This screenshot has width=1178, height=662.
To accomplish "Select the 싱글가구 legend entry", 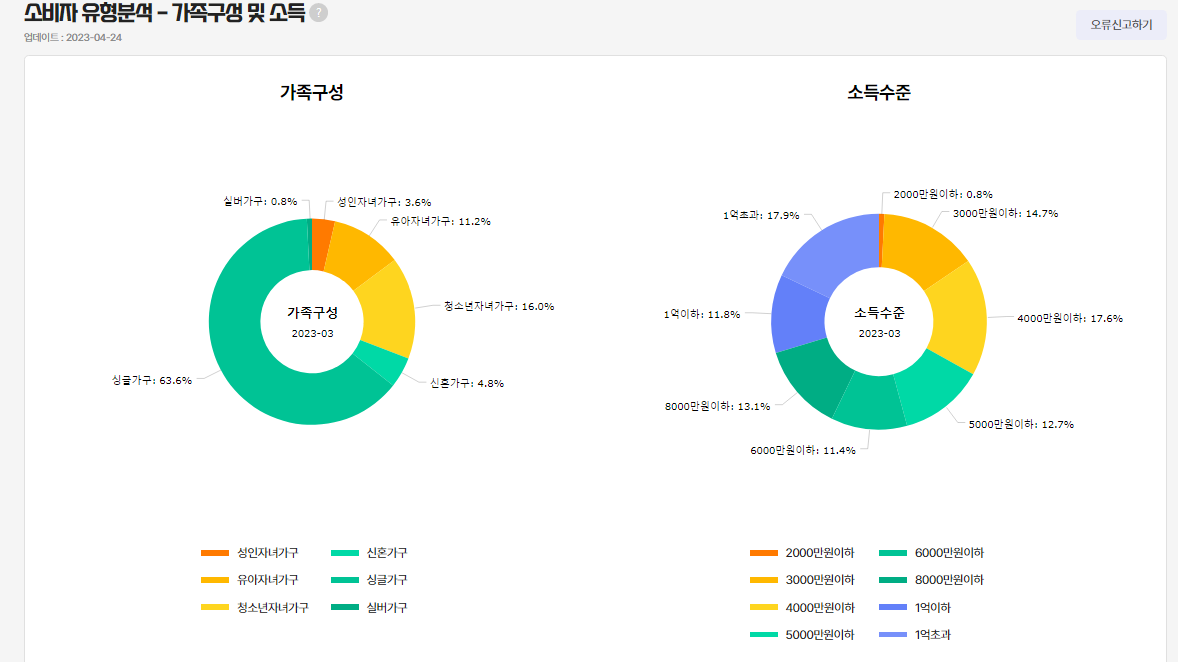I will [x=371, y=578].
